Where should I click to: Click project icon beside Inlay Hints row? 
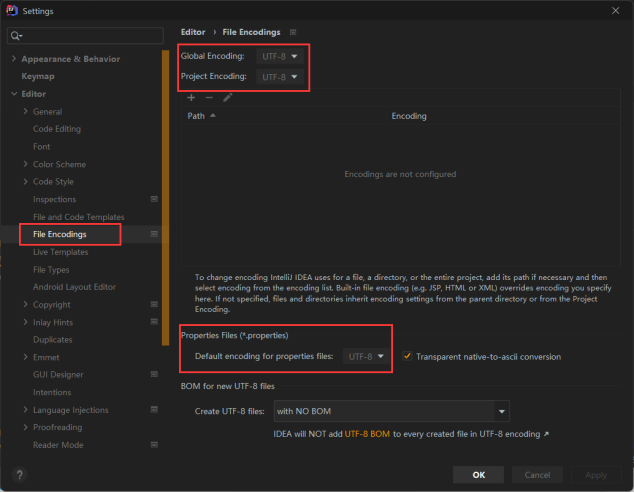tap(154, 322)
